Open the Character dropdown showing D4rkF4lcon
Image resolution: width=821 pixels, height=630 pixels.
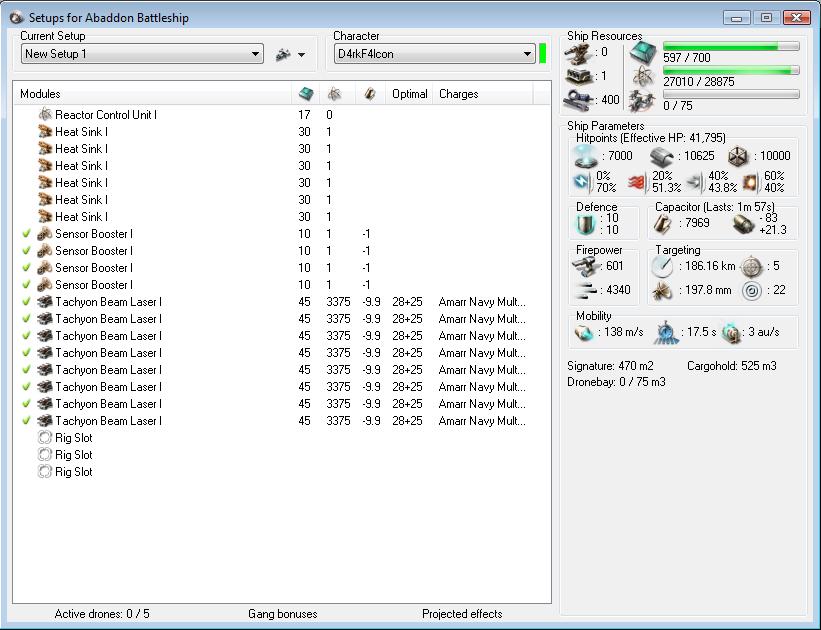pyautogui.click(x=434, y=54)
